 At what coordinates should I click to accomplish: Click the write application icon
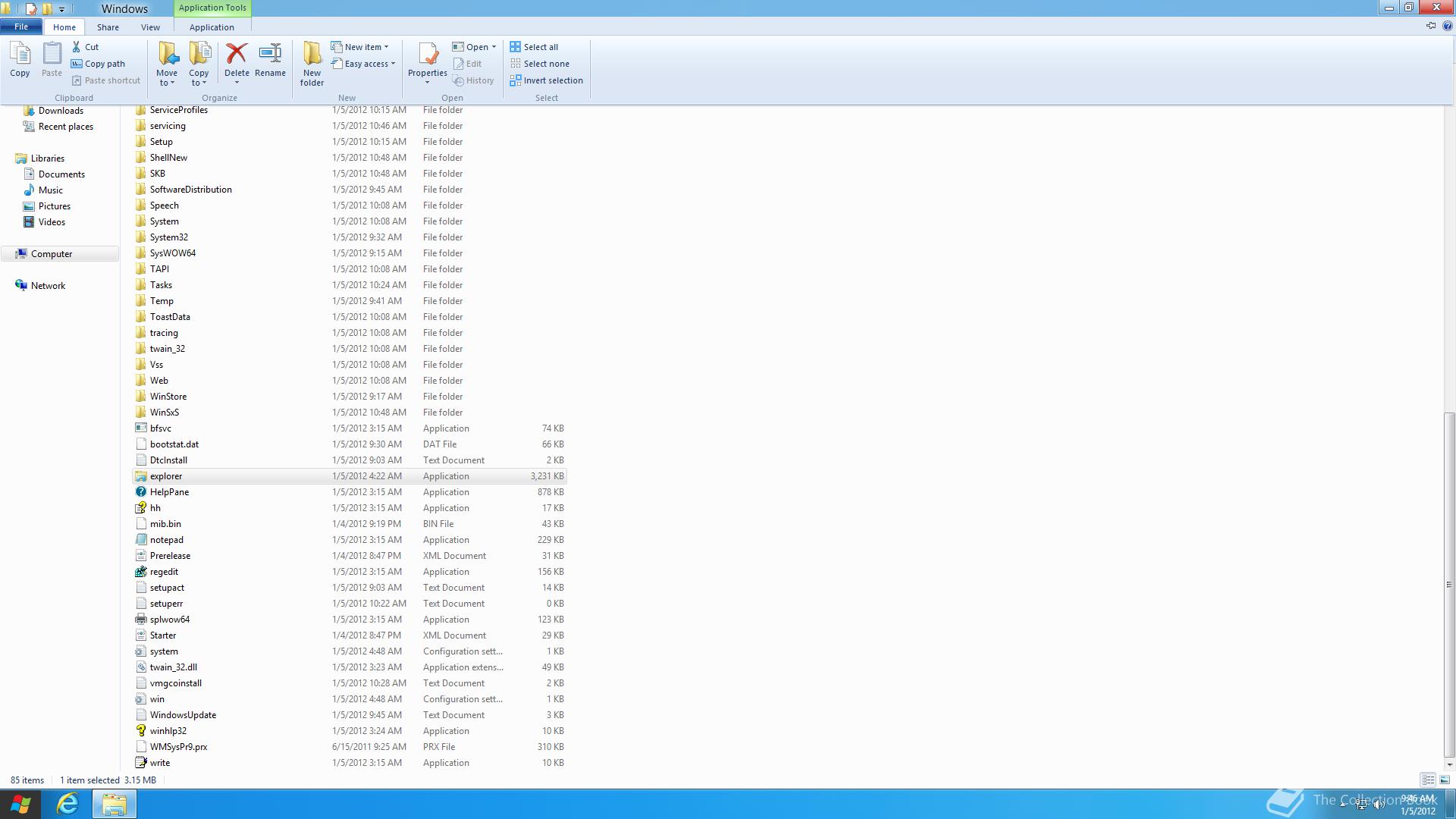coord(140,763)
